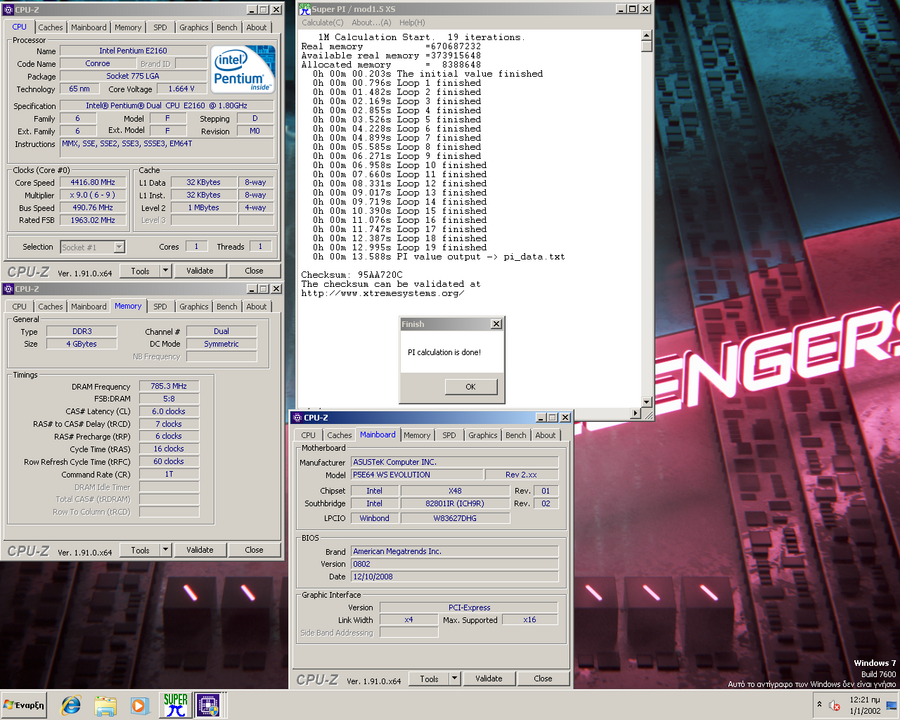This screenshot has width=900, height=720.
Task: Click the motherboard model P5E64 WS EVOLUTION
Action: [417, 475]
